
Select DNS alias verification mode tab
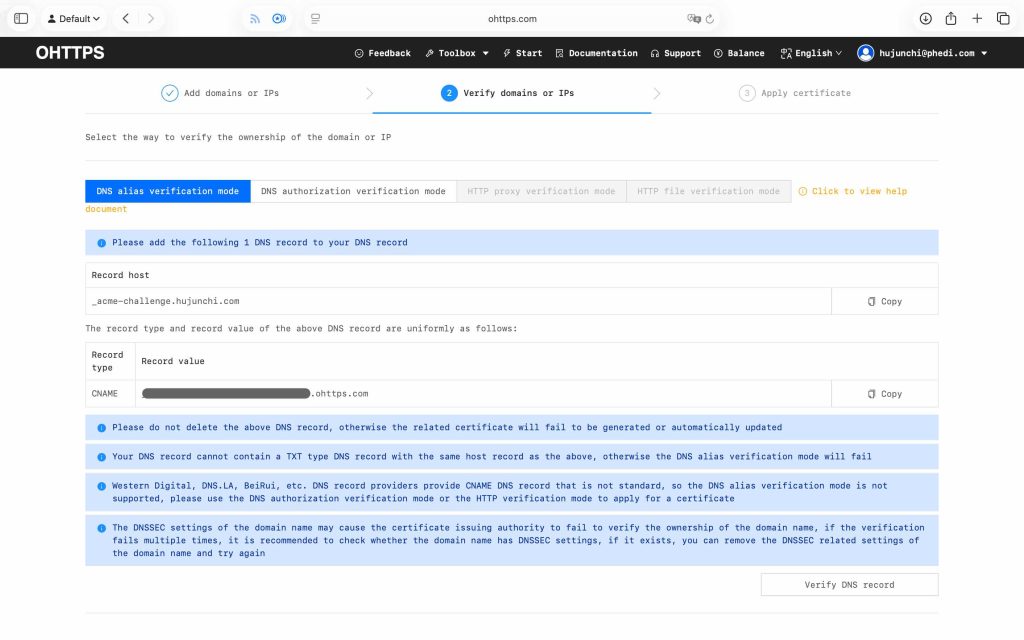[x=168, y=191]
